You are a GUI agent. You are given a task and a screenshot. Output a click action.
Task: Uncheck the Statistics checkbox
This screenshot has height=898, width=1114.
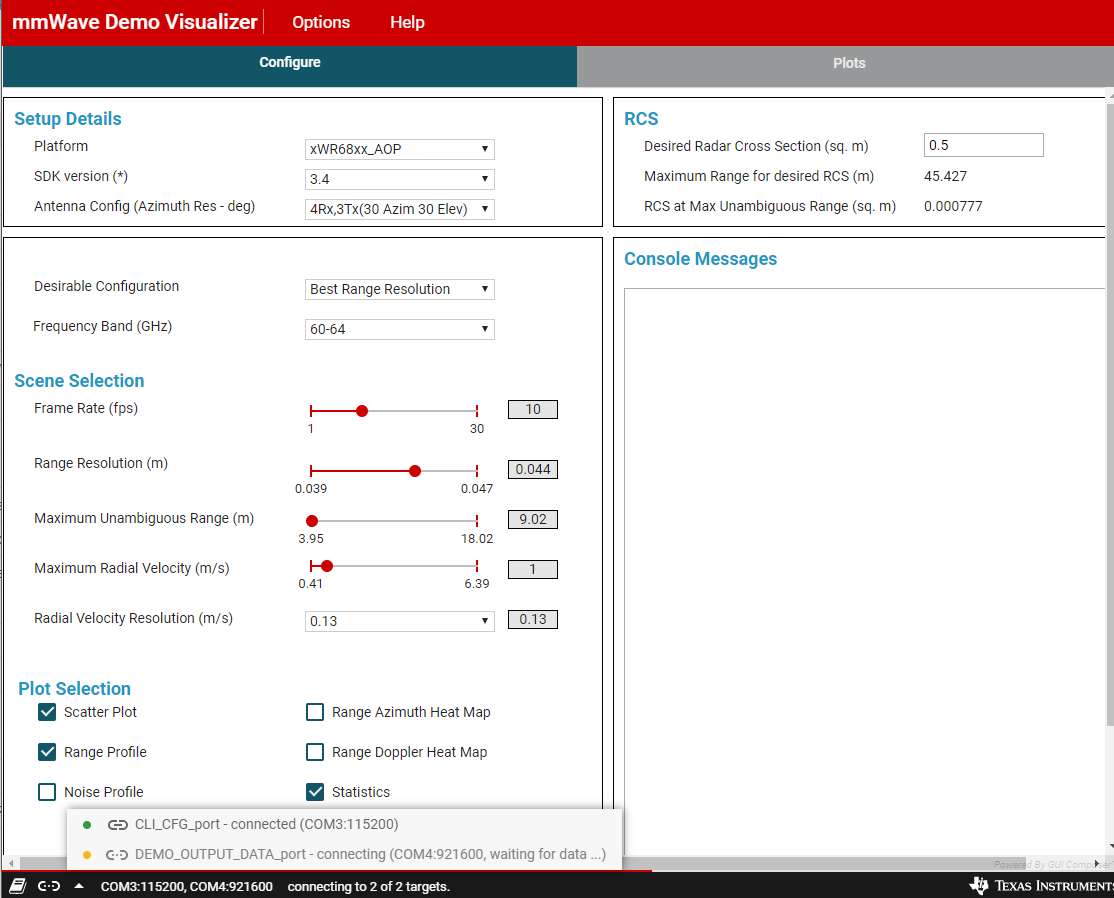pos(315,791)
